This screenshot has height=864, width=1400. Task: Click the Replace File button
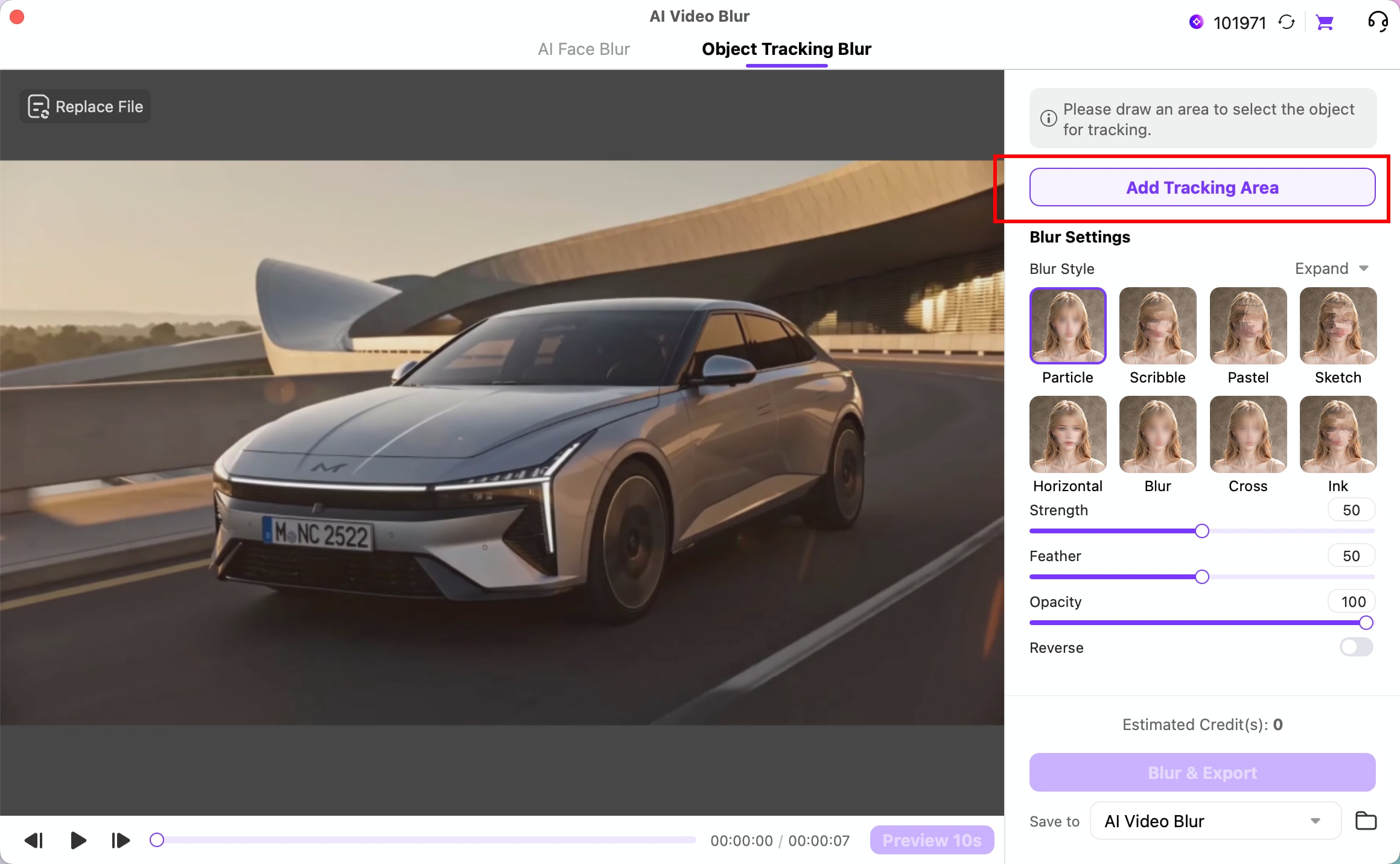85,107
